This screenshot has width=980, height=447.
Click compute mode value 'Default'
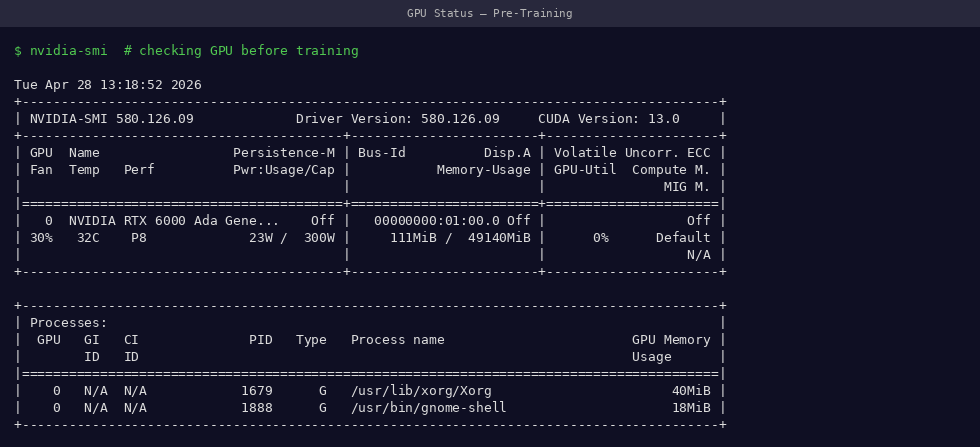683,238
